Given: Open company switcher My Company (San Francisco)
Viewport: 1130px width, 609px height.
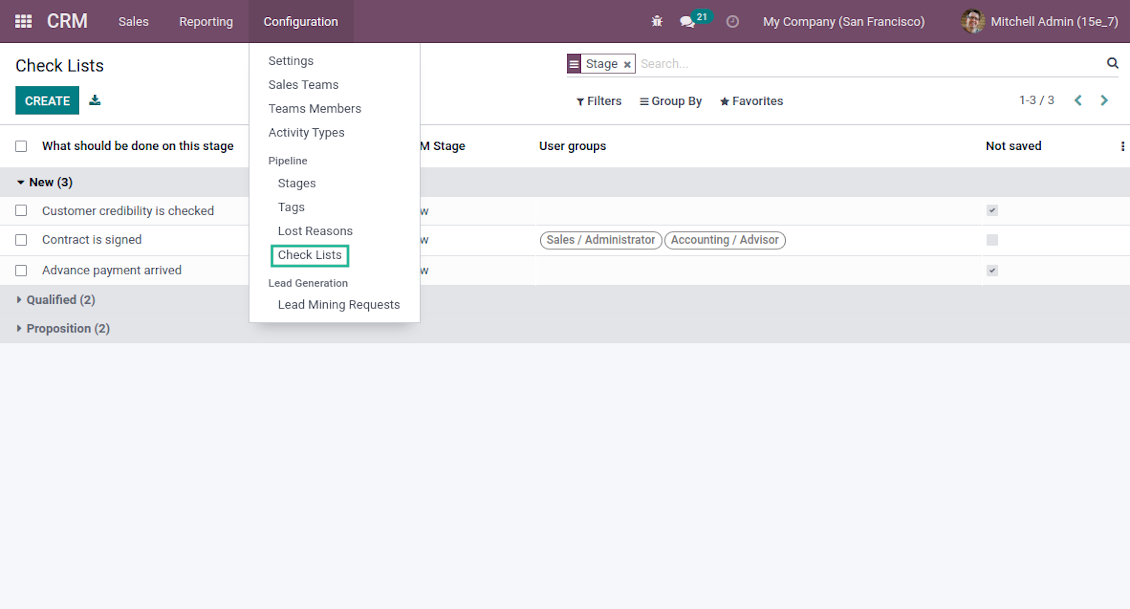Looking at the screenshot, I should pos(843,22).
